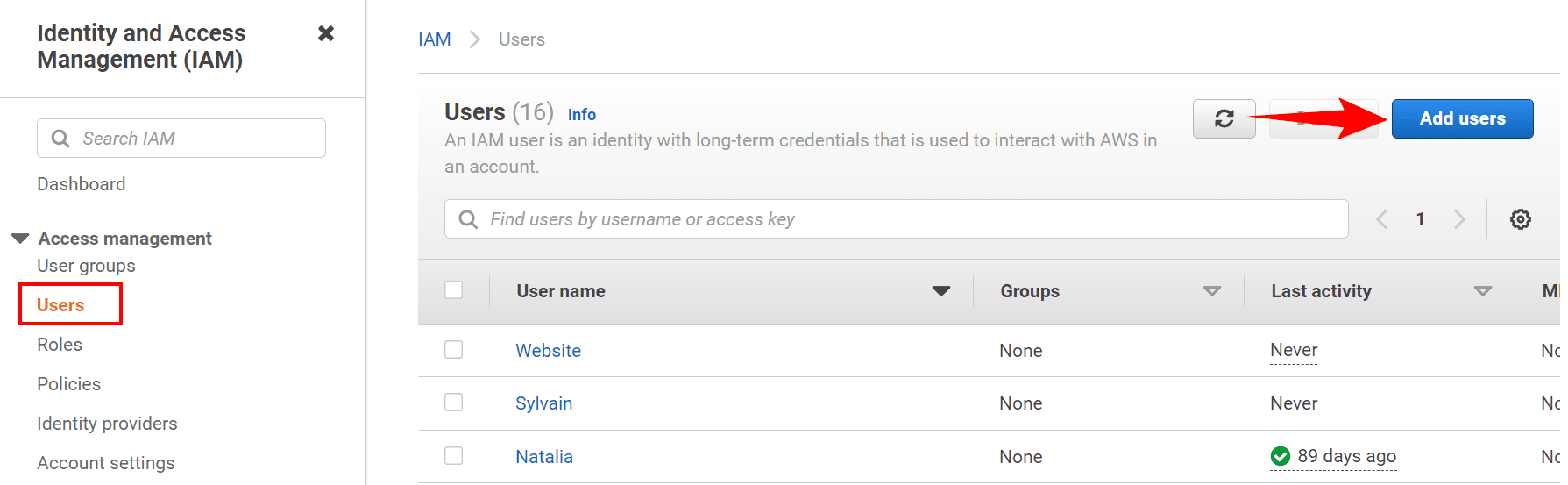Viewport: 1568px width, 485px height.
Task: Click the magnifier in Search IAM box
Action: [x=60, y=139]
